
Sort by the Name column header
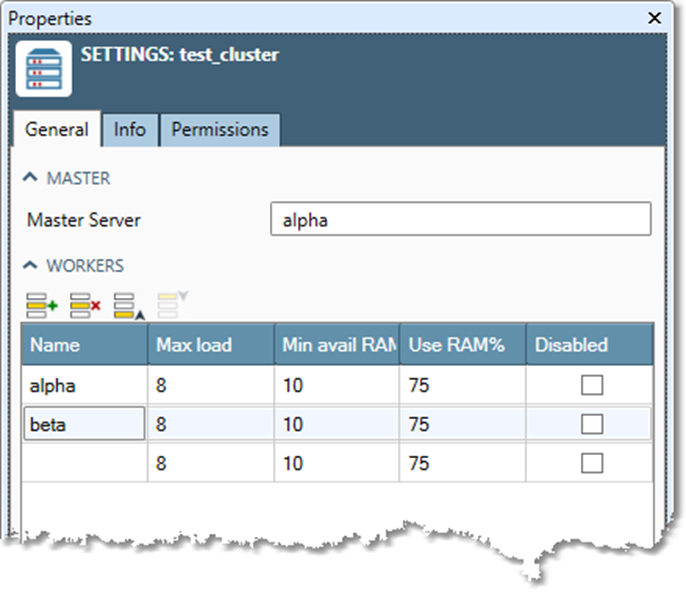click(85, 345)
